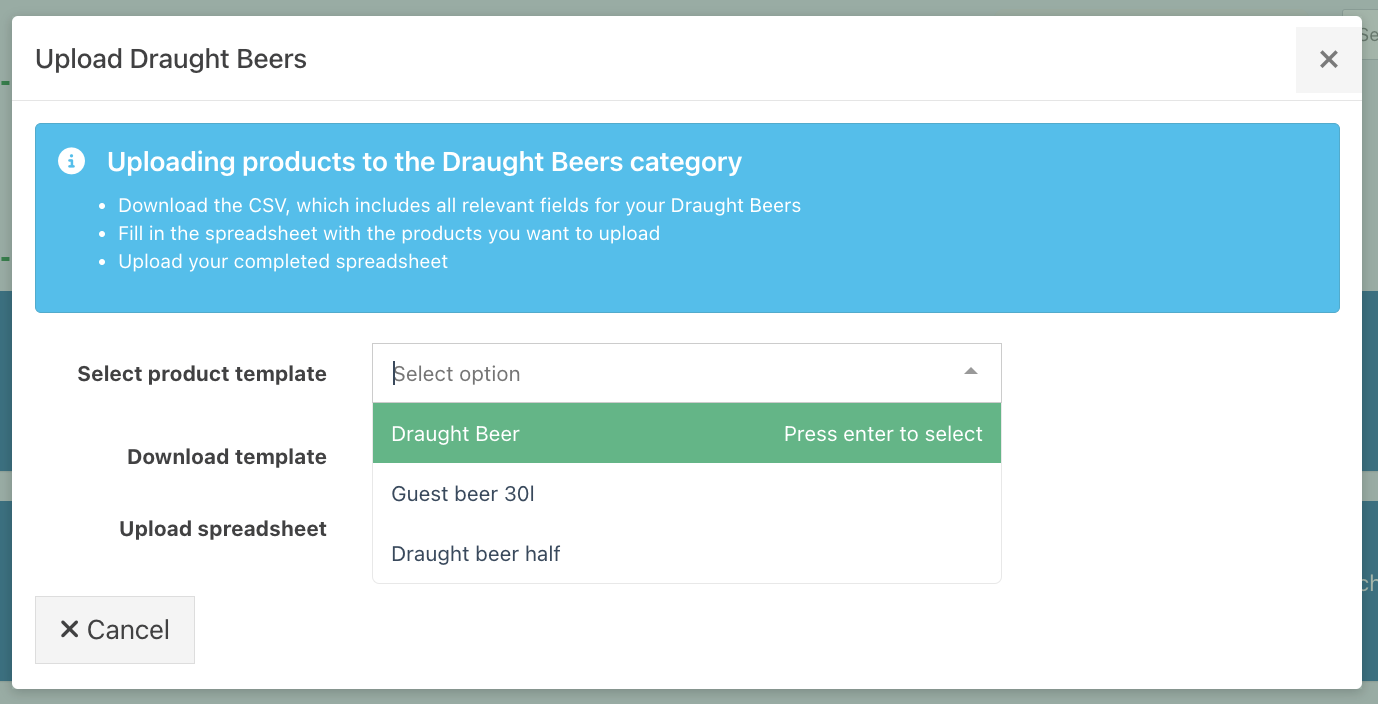Click 'Upload your completed spreadsheet' instruction line
The image size is (1378, 704).
[x=283, y=262]
